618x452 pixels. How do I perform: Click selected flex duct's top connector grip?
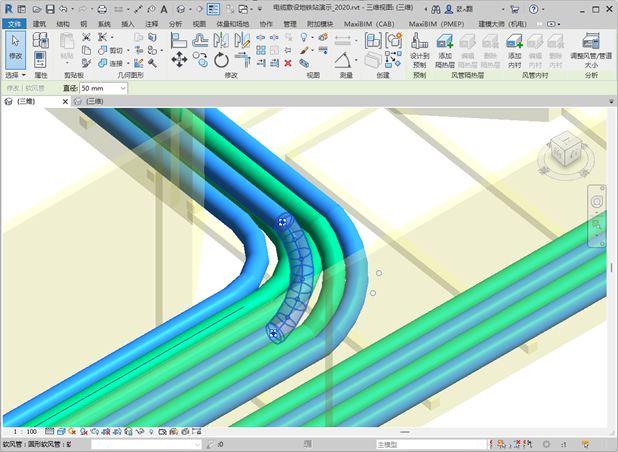(x=283, y=221)
